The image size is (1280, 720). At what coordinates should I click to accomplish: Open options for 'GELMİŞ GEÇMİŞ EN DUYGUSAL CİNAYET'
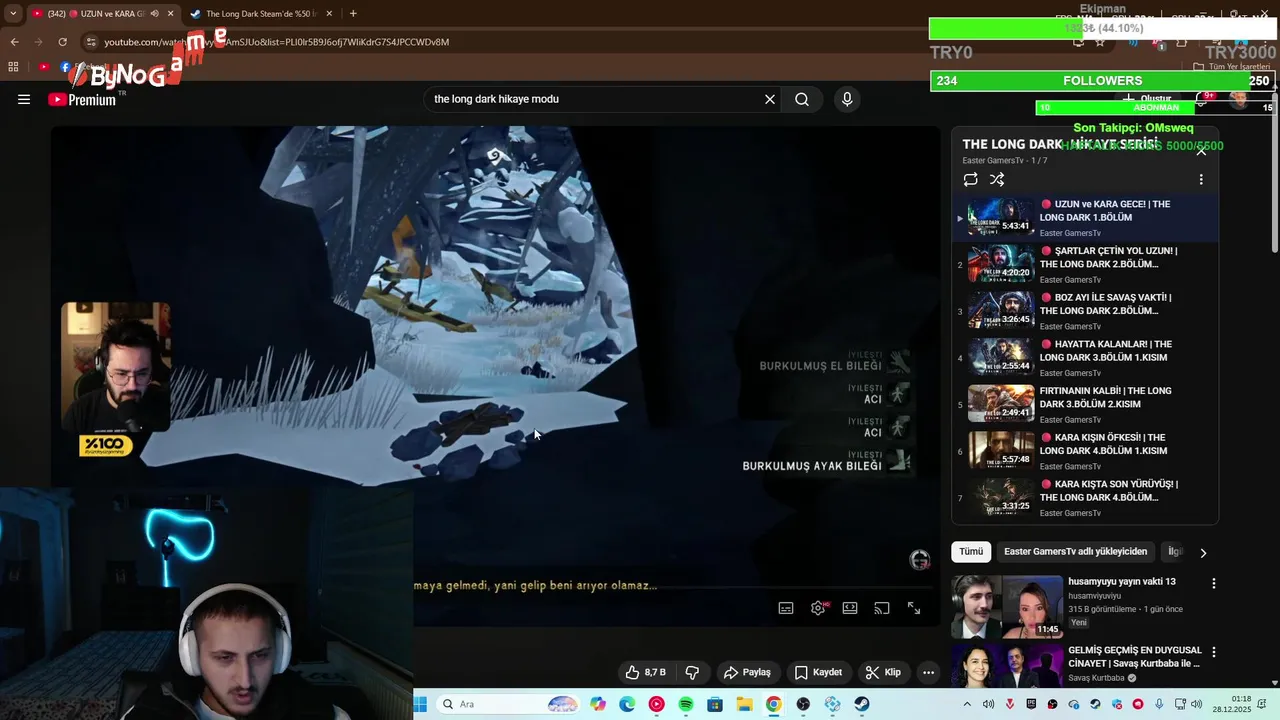tap(1214, 652)
